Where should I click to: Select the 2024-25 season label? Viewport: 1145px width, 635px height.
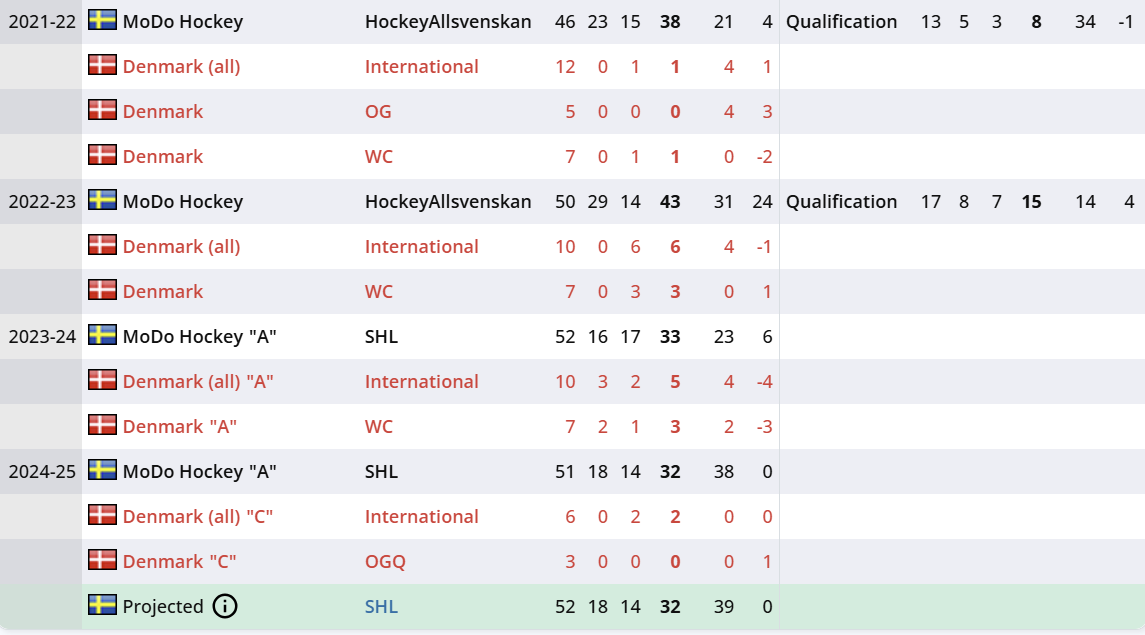click(x=42, y=471)
